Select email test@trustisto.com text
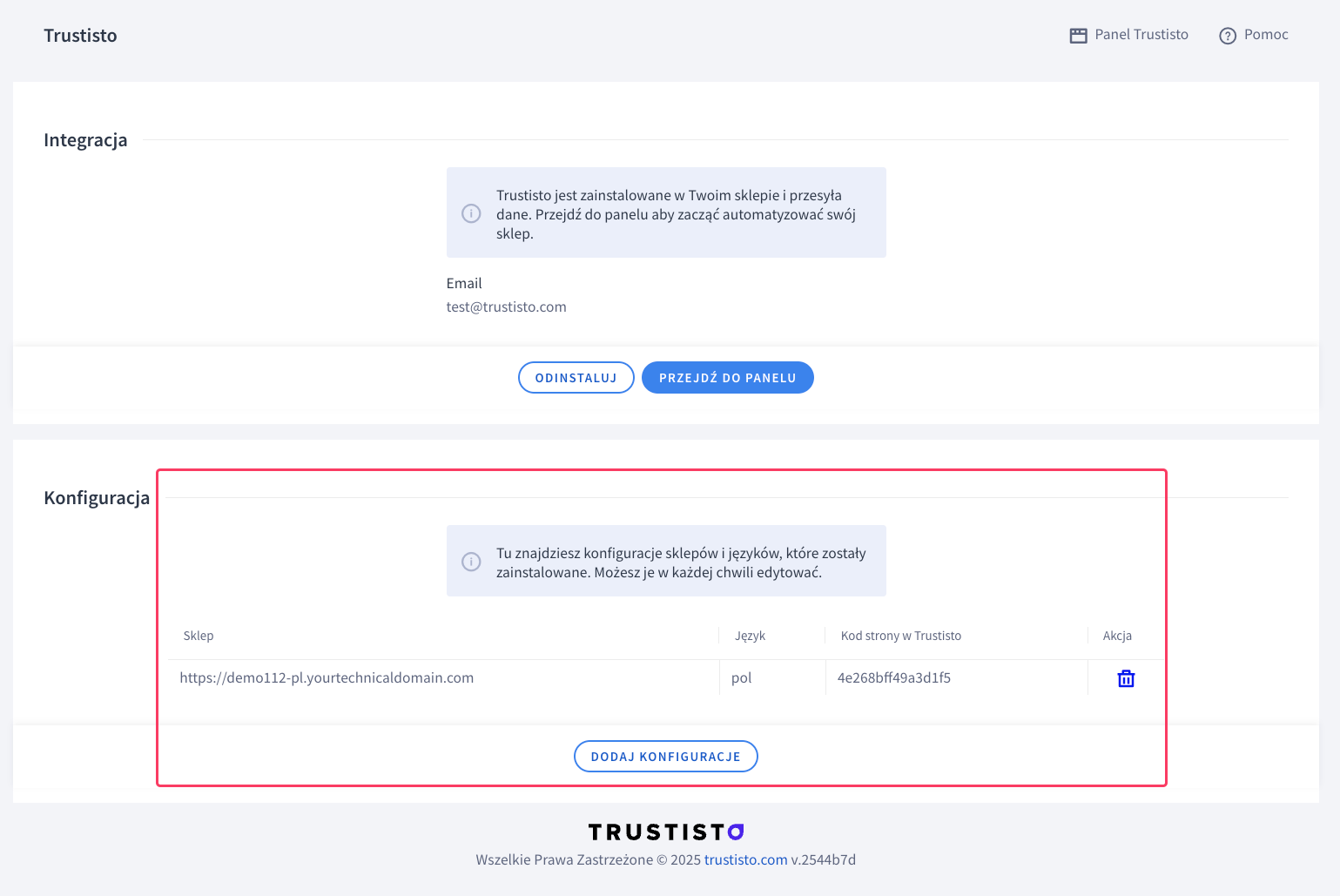The image size is (1340, 896). click(x=507, y=307)
